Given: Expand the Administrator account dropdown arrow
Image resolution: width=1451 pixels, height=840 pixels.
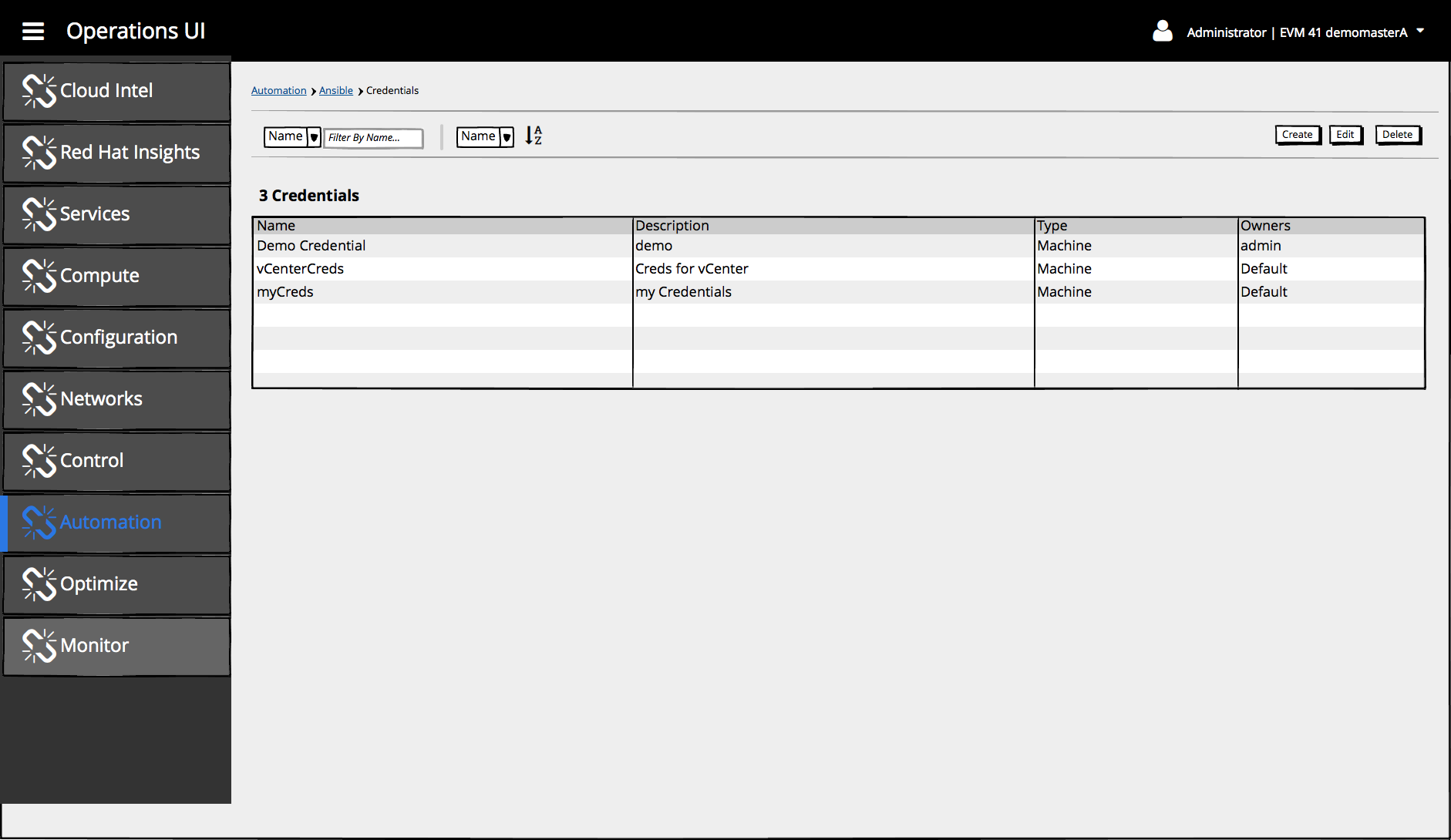Looking at the screenshot, I should [x=1420, y=32].
